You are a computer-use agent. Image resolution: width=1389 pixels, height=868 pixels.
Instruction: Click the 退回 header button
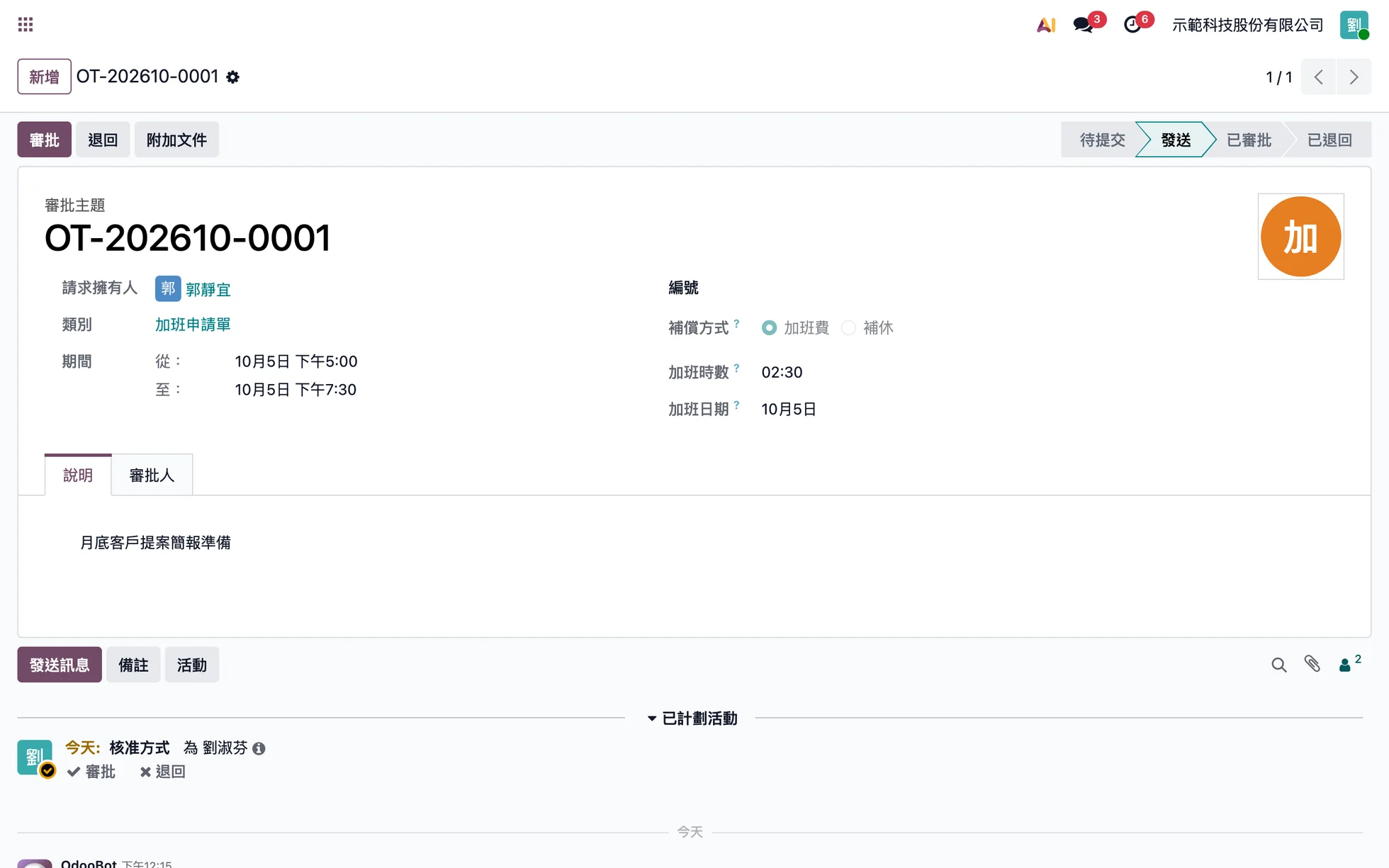click(x=103, y=140)
